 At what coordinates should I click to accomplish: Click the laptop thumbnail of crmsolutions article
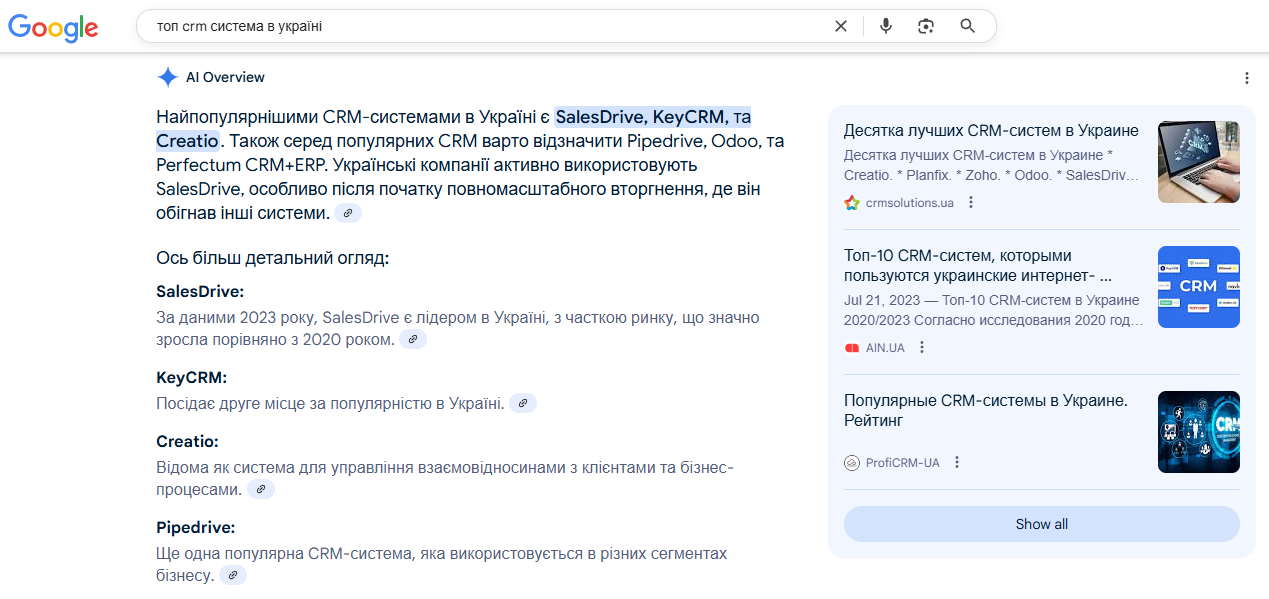pos(1198,162)
